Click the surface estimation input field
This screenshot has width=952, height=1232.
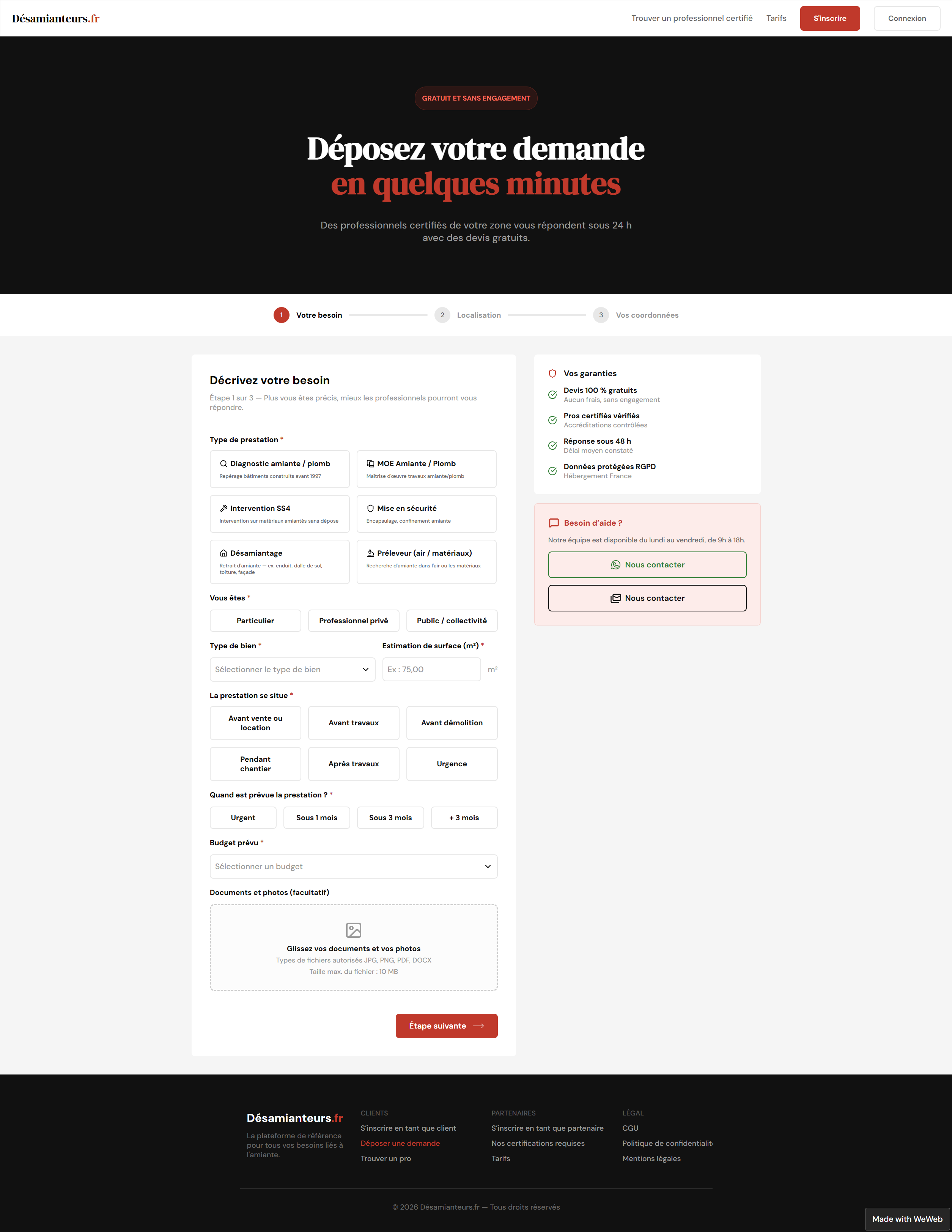tap(431, 670)
